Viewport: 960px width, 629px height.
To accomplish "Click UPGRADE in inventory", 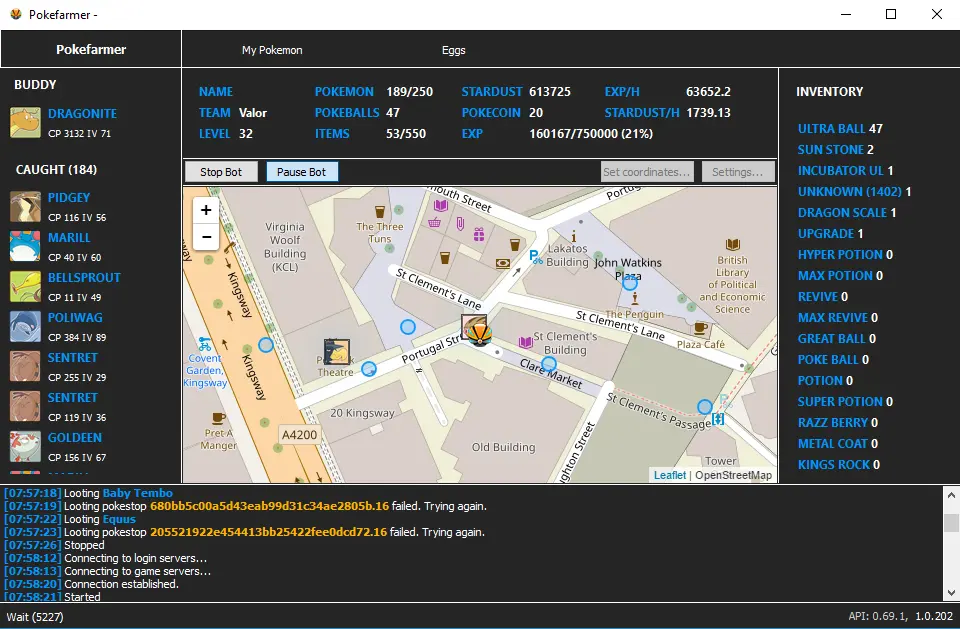I will (x=830, y=233).
